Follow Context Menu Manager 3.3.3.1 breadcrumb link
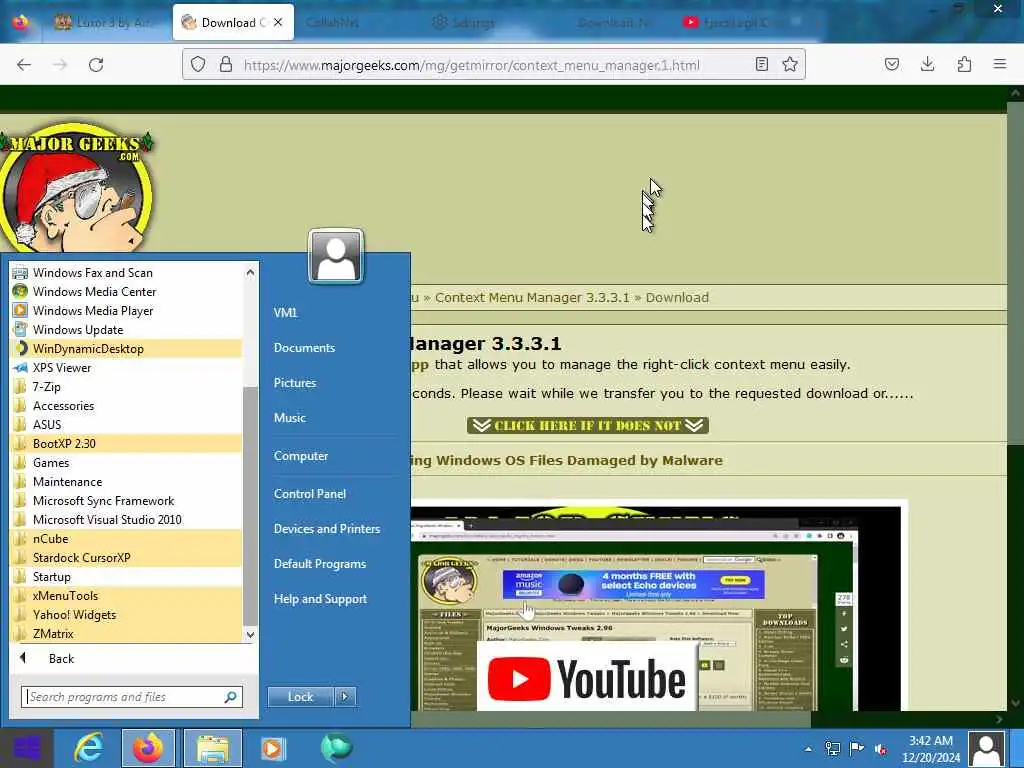 click(x=532, y=298)
